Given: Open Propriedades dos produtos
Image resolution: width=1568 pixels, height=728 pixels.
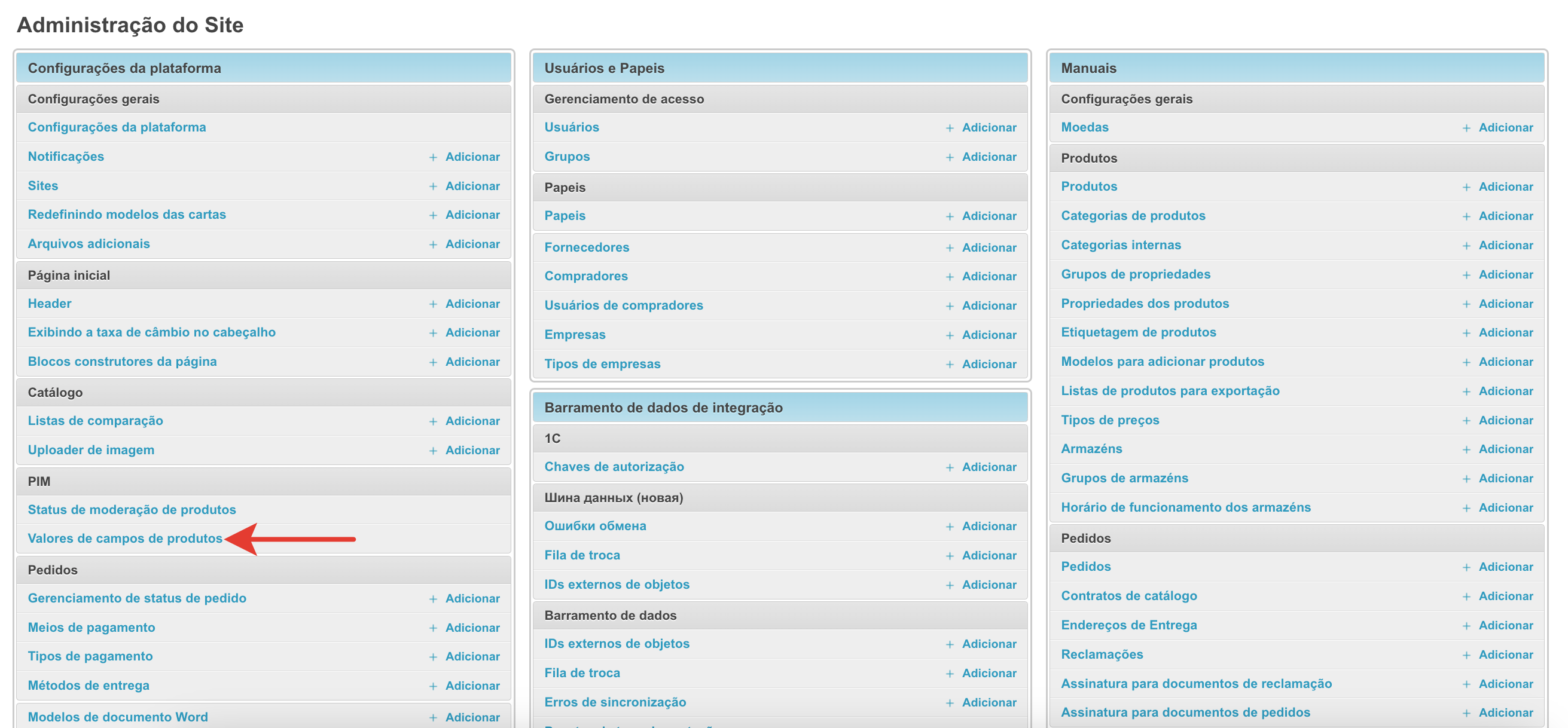Looking at the screenshot, I should click(1145, 304).
